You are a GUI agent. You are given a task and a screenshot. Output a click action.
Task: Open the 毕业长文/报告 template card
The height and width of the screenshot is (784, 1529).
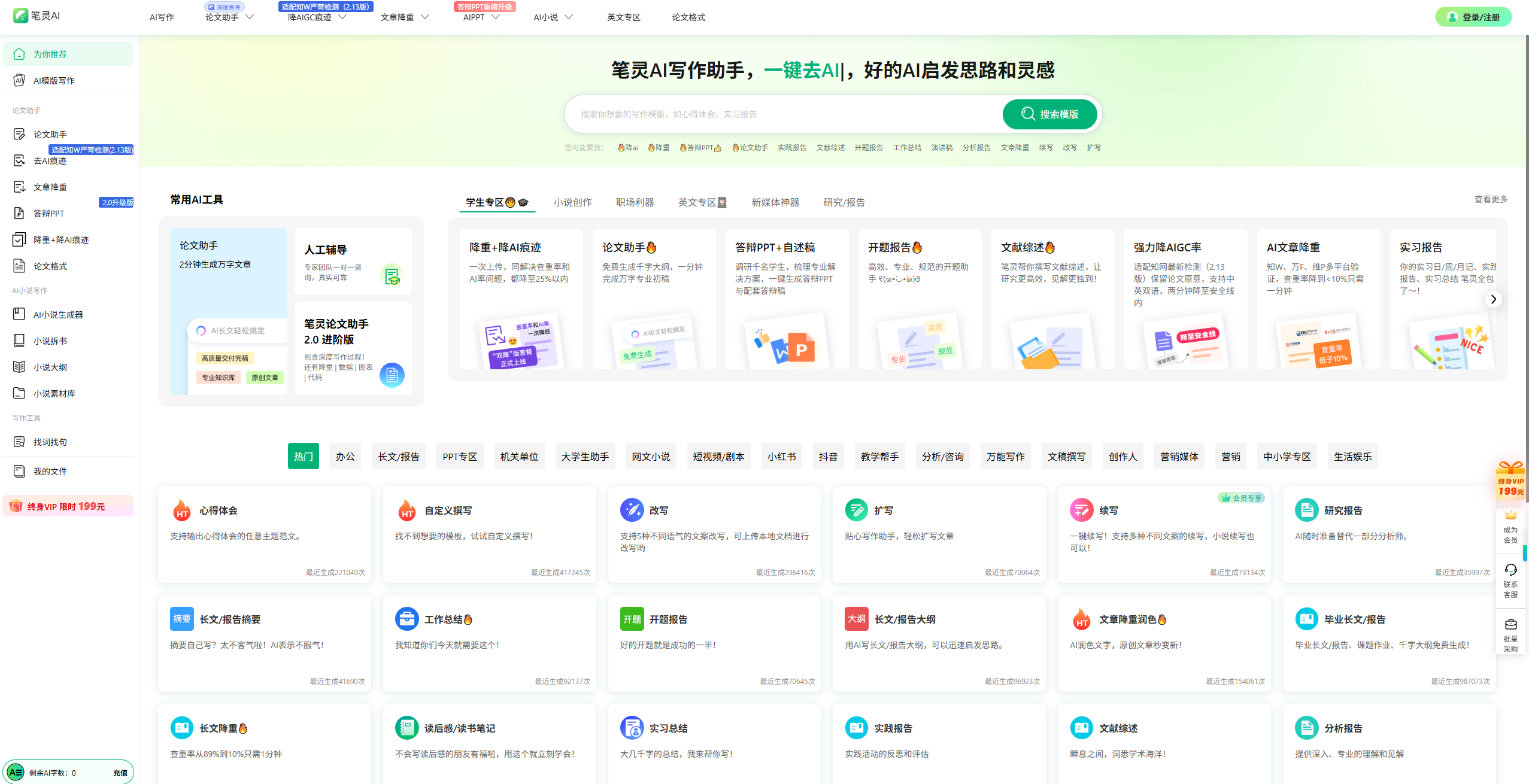point(1389,643)
